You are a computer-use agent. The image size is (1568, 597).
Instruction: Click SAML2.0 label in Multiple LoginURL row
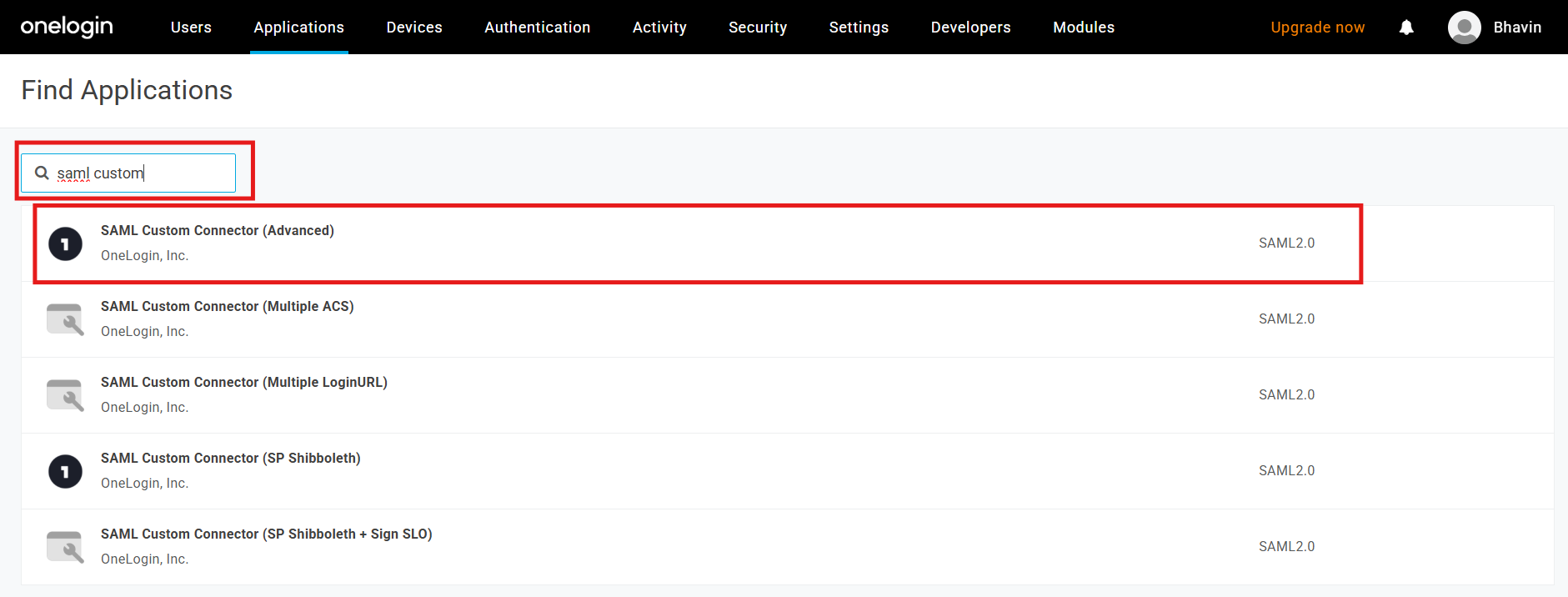click(x=1286, y=395)
